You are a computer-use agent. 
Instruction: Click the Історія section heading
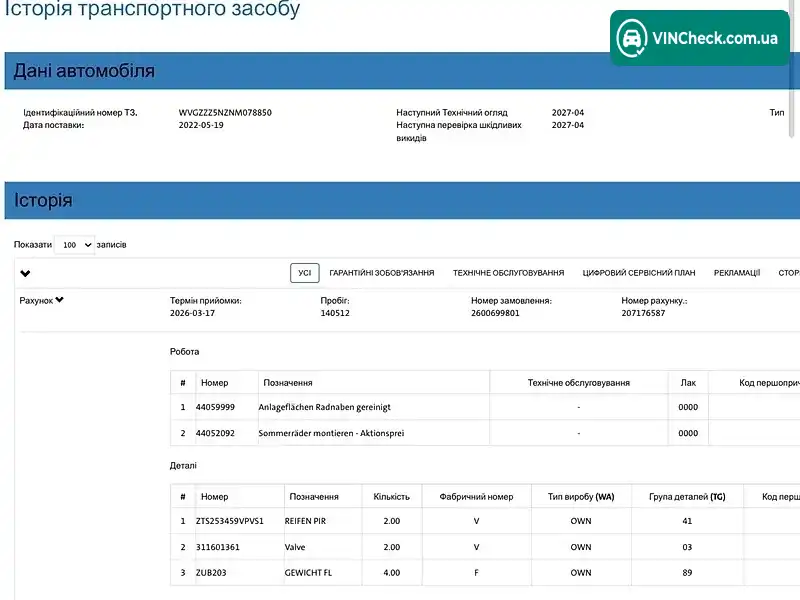(43, 200)
